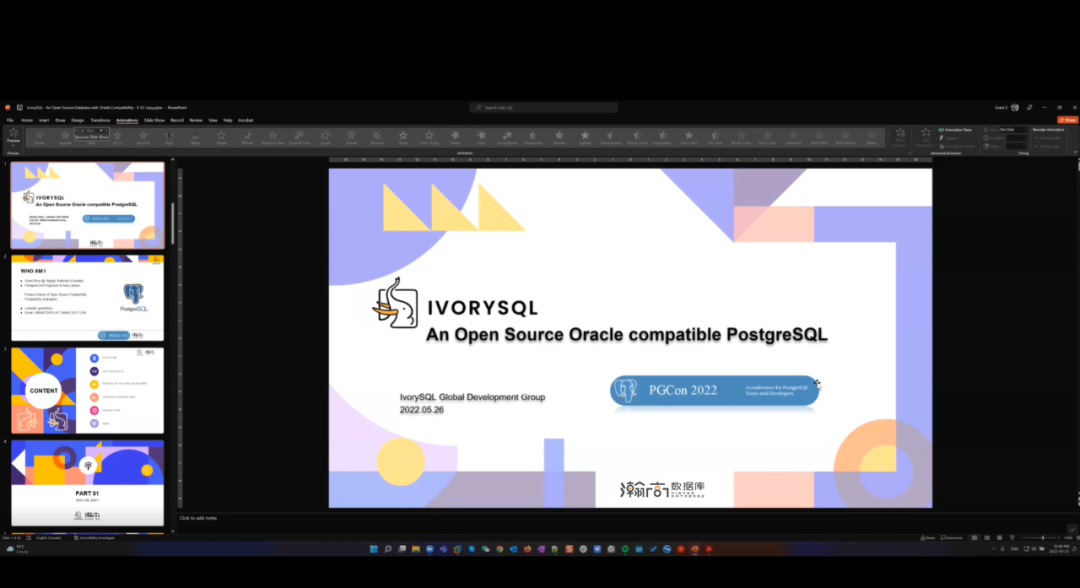Apply the Lighten emphasis animation
The height and width of the screenshot is (588, 1080).
[585, 138]
